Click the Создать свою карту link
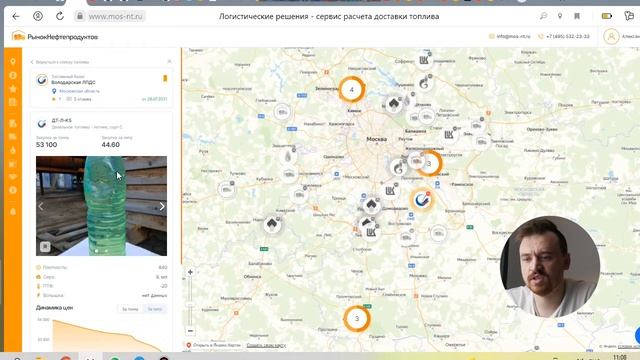The height and width of the screenshot is (360, 640). 266,345
